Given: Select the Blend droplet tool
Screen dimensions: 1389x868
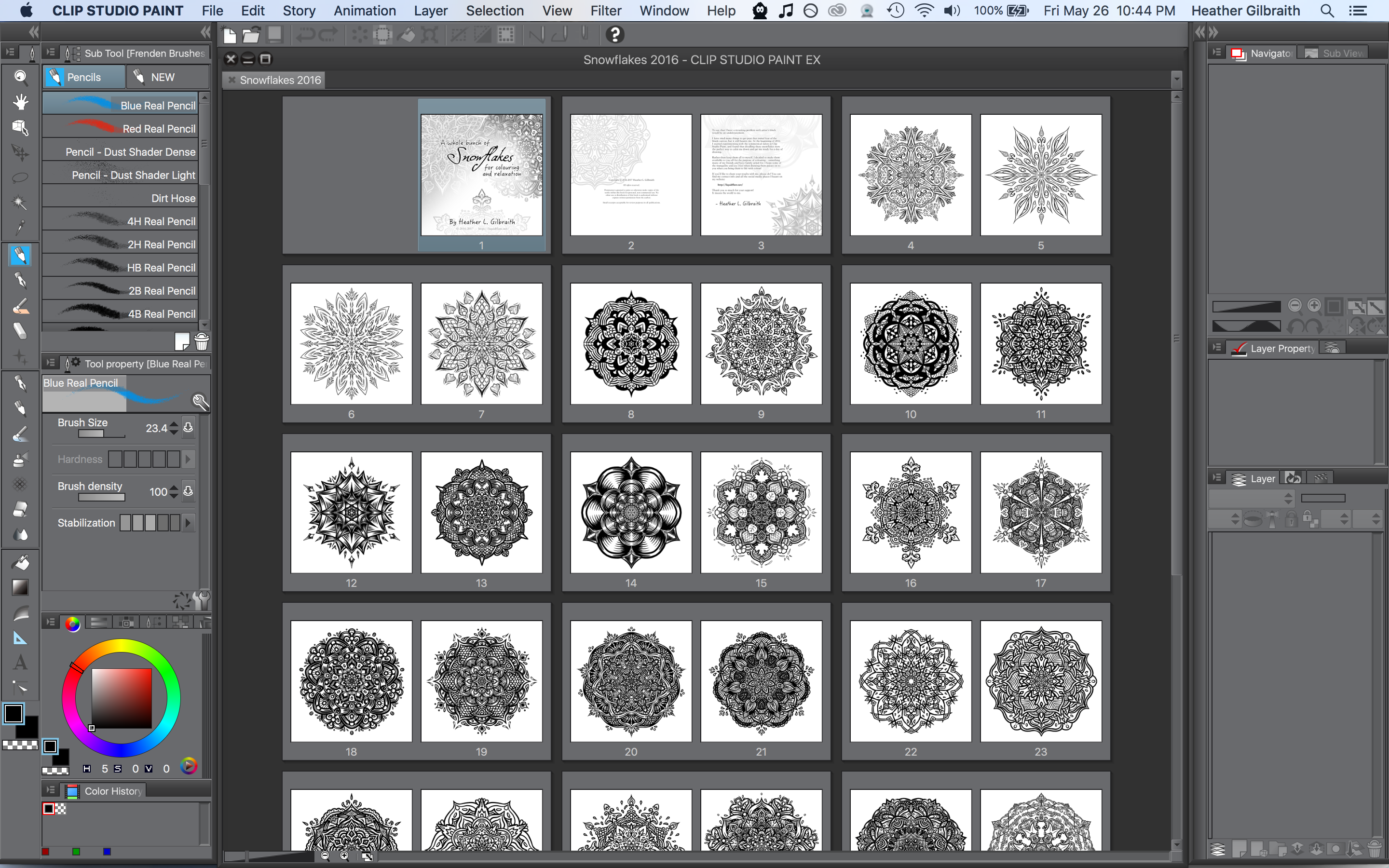Looking at the screenshot, I should (x=20, y=534).
